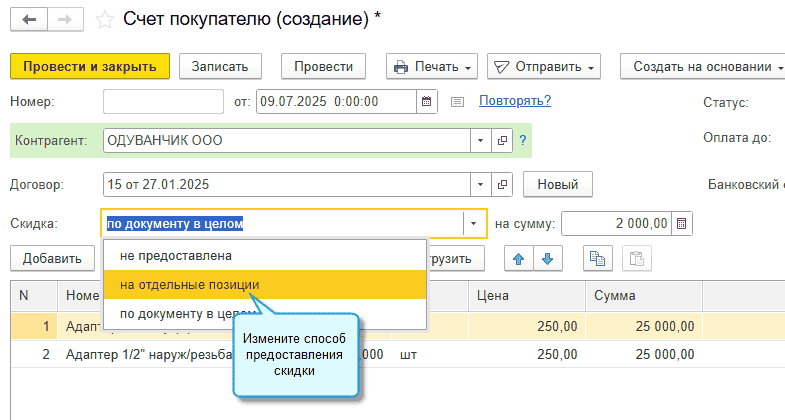Click the Номер input field
Screen dimensions: 785x420
point(163,101)
